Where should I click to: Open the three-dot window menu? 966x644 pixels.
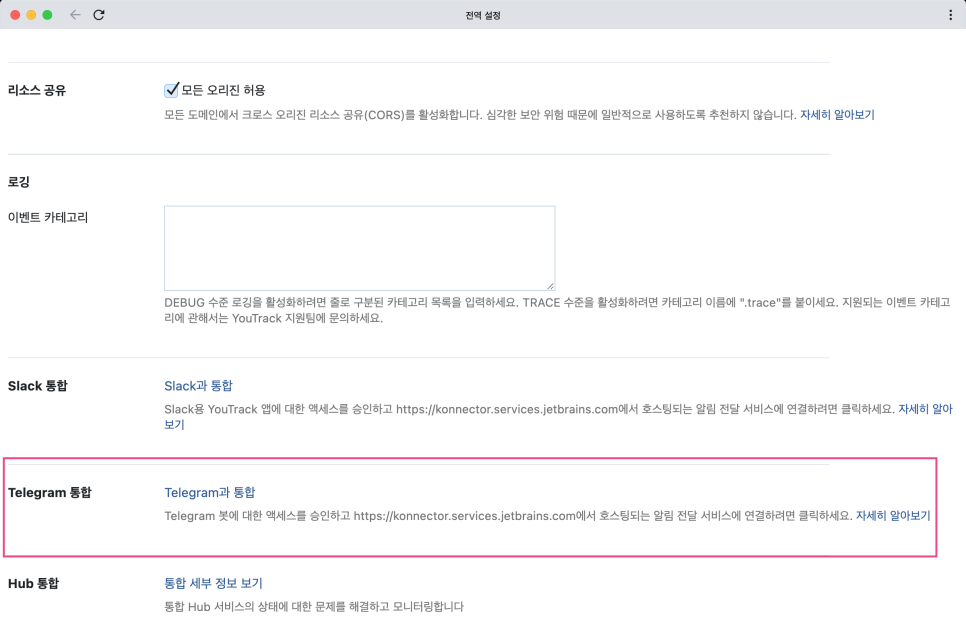(x=950, y=15)
